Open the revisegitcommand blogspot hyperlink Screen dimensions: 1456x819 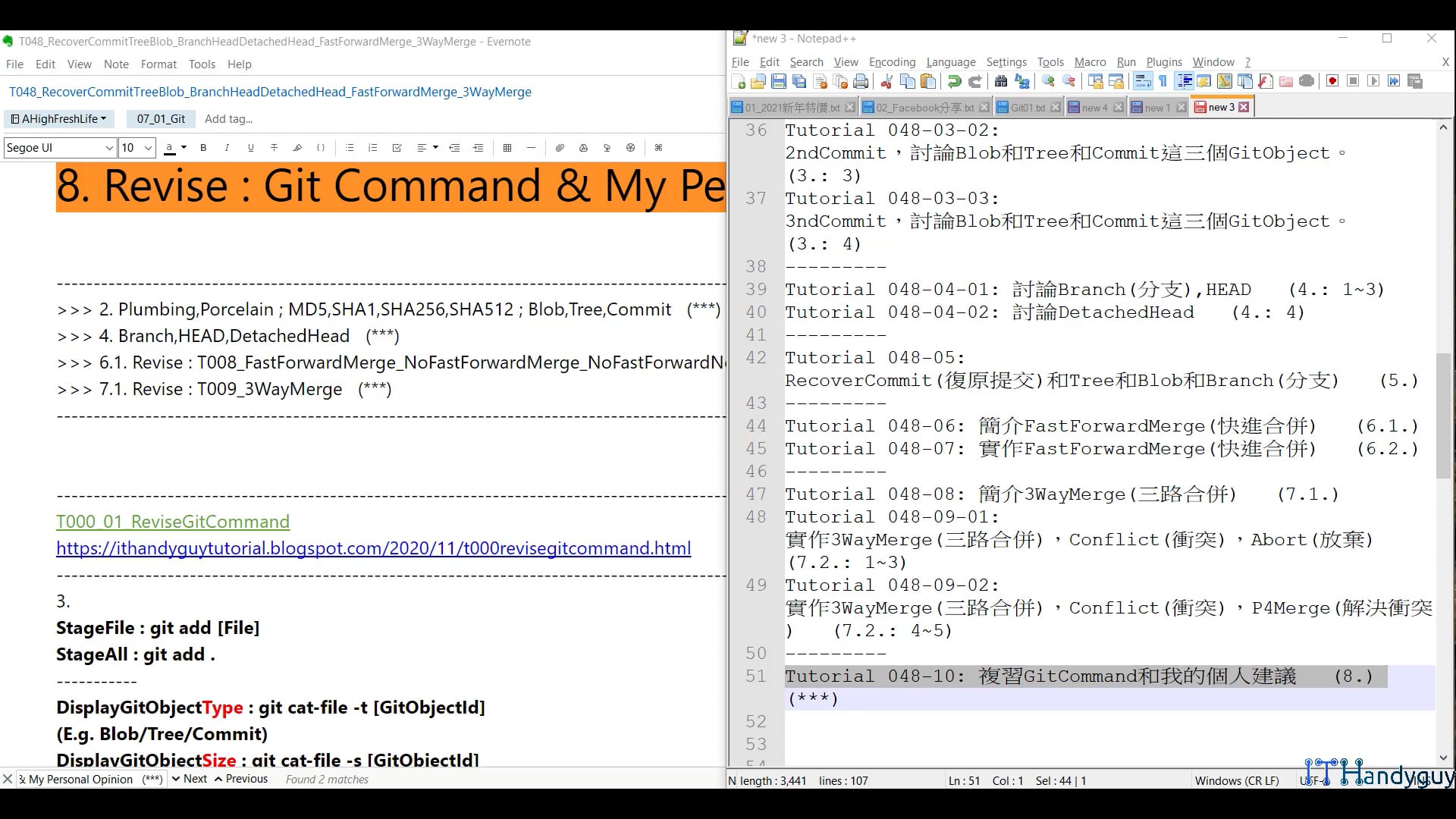tap(372, 548)
